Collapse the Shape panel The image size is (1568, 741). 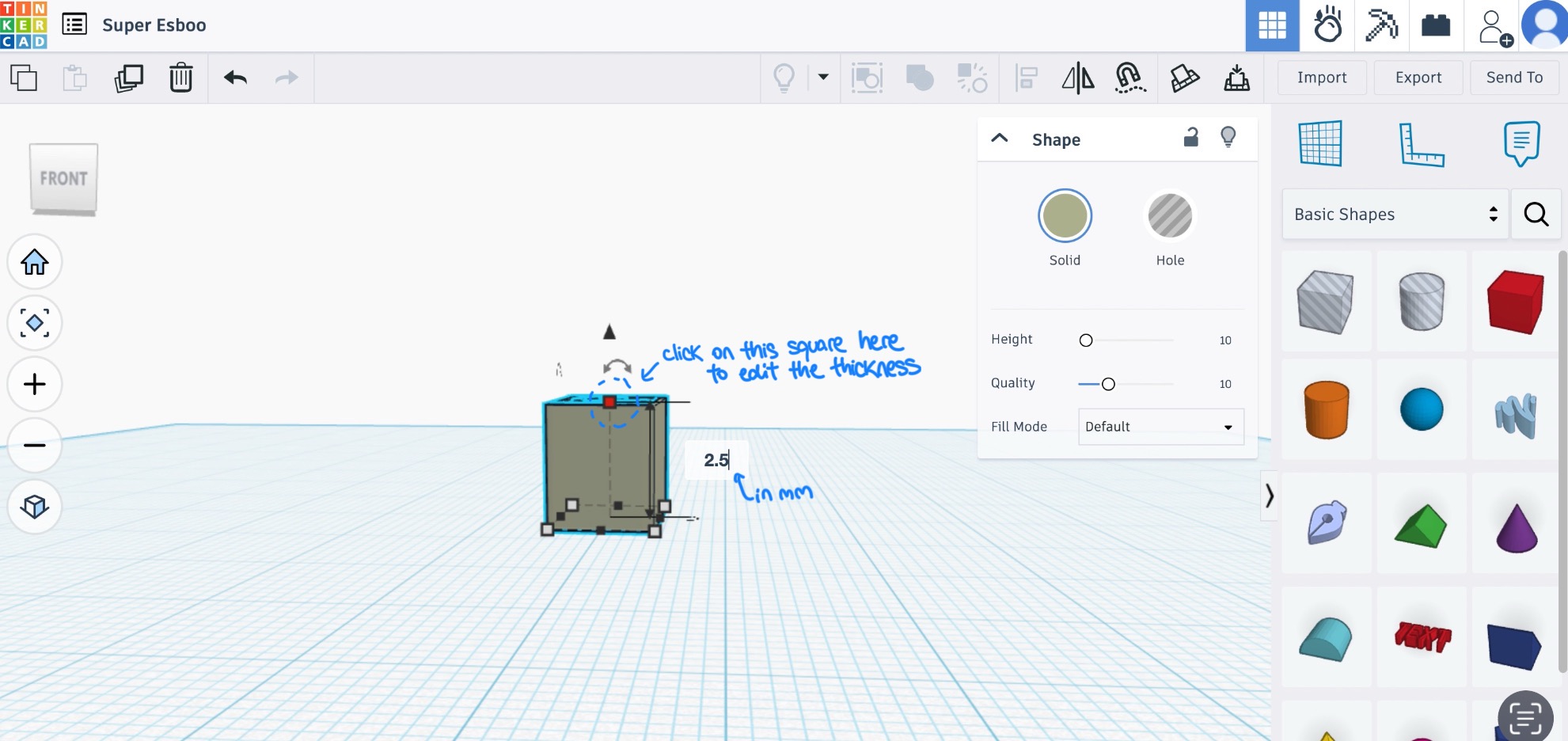(1000, 139)
